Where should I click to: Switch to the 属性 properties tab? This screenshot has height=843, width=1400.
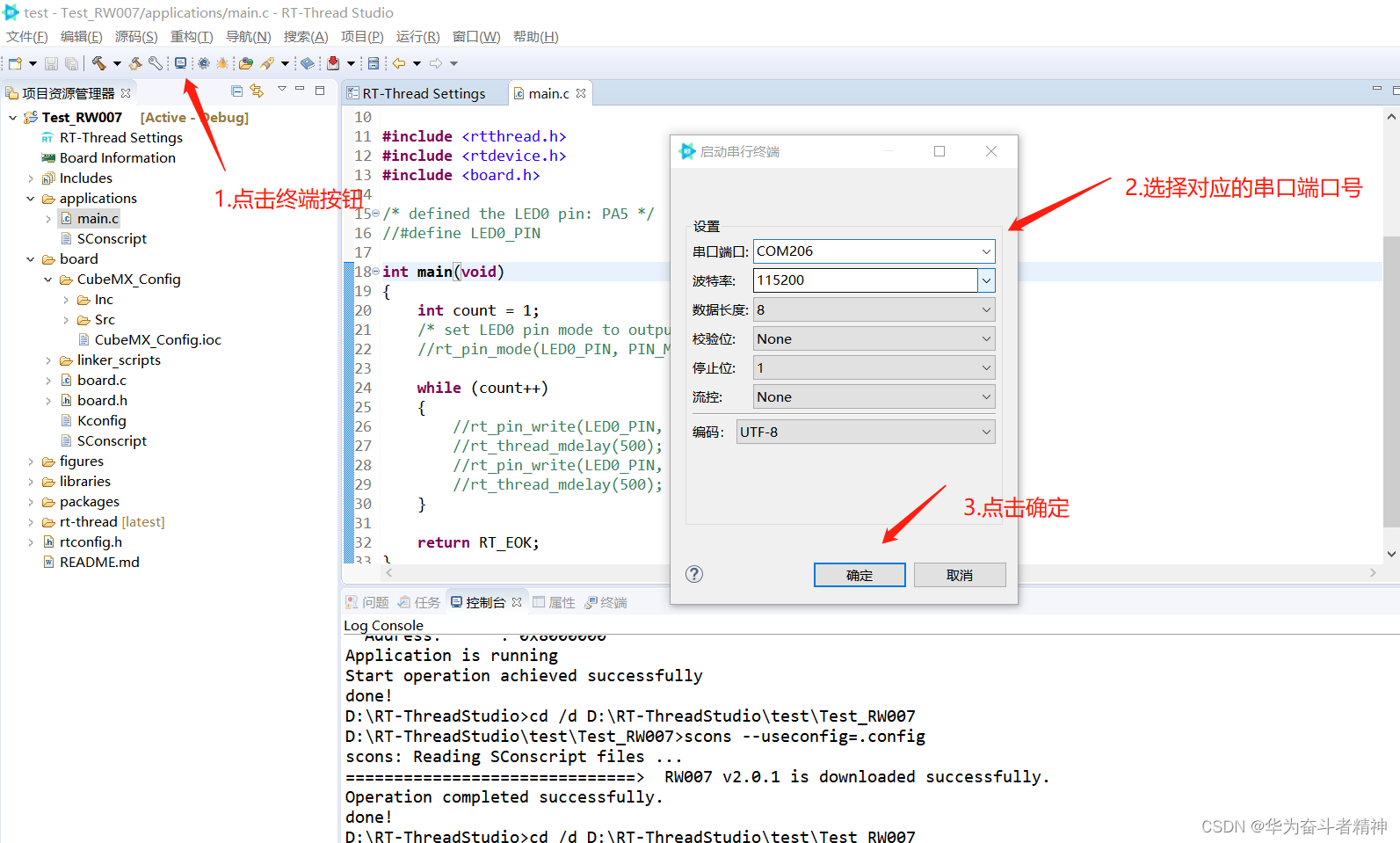(x=554, y=602)
